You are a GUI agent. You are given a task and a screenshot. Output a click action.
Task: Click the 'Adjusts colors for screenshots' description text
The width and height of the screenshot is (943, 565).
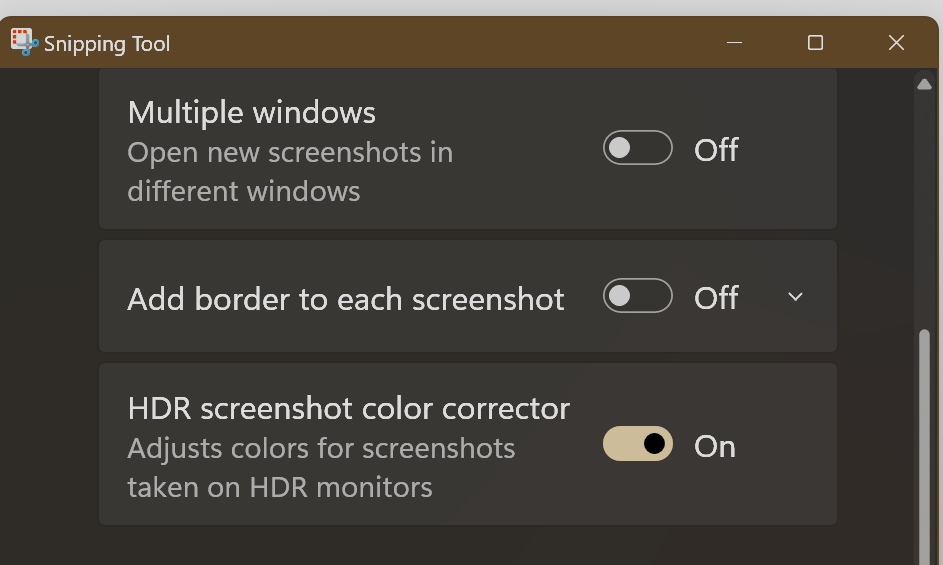tap(321, 448)
